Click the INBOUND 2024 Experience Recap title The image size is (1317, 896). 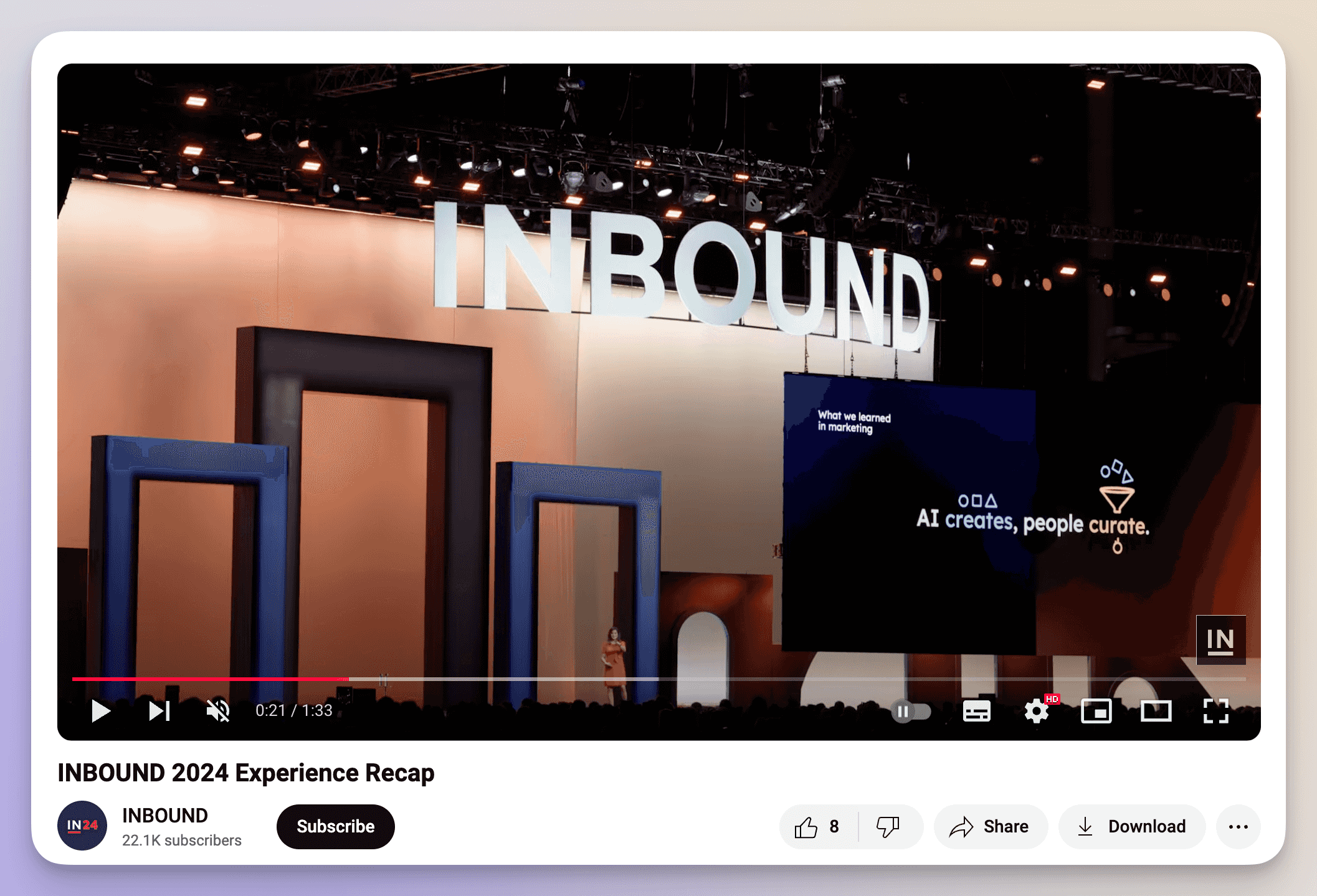246,773
